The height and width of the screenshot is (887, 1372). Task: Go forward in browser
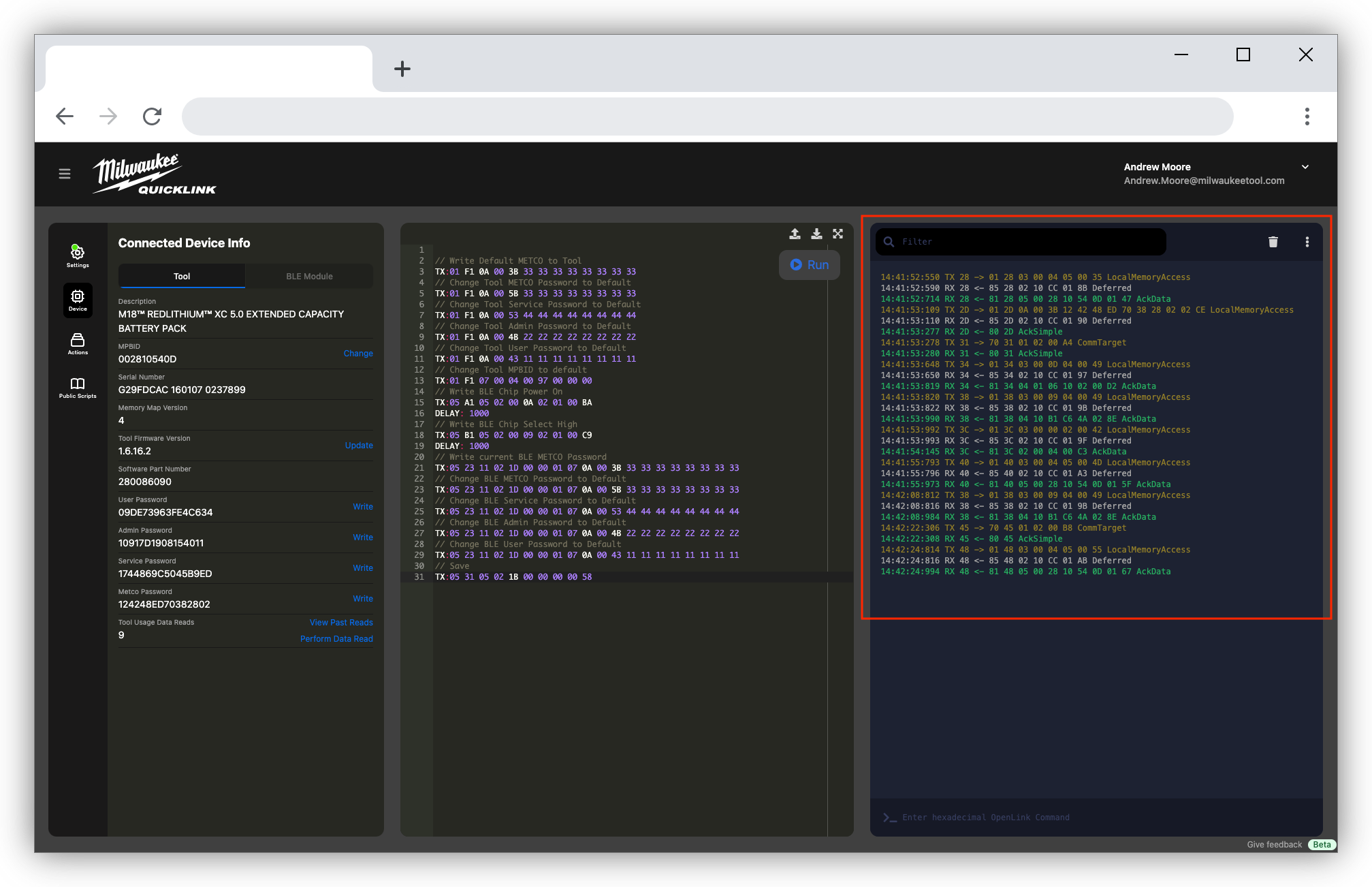(108, 116)
